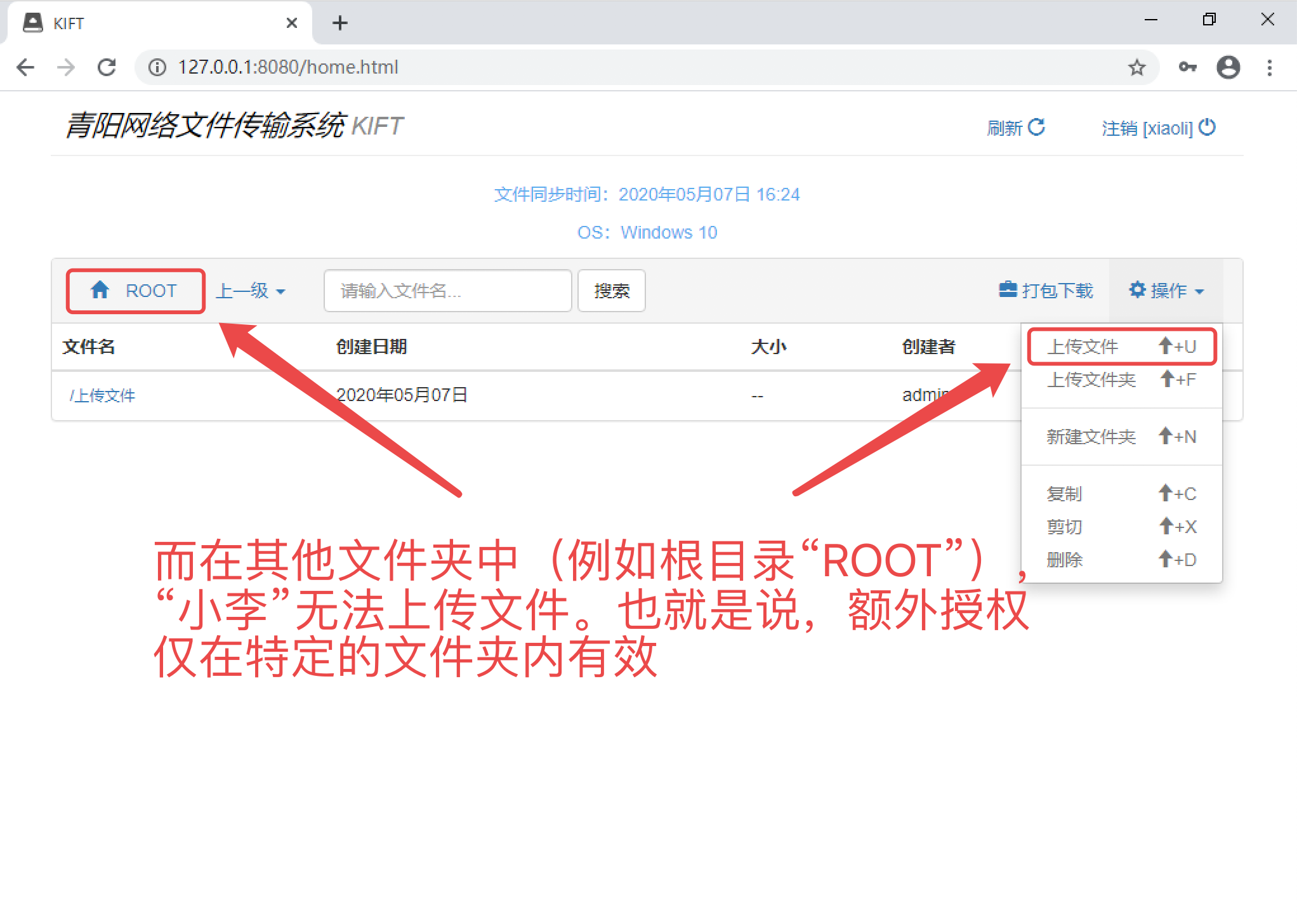Click the browser reload page icon
The height and width of the screenshot is (924, 1297).
click(x=107, y=67)
